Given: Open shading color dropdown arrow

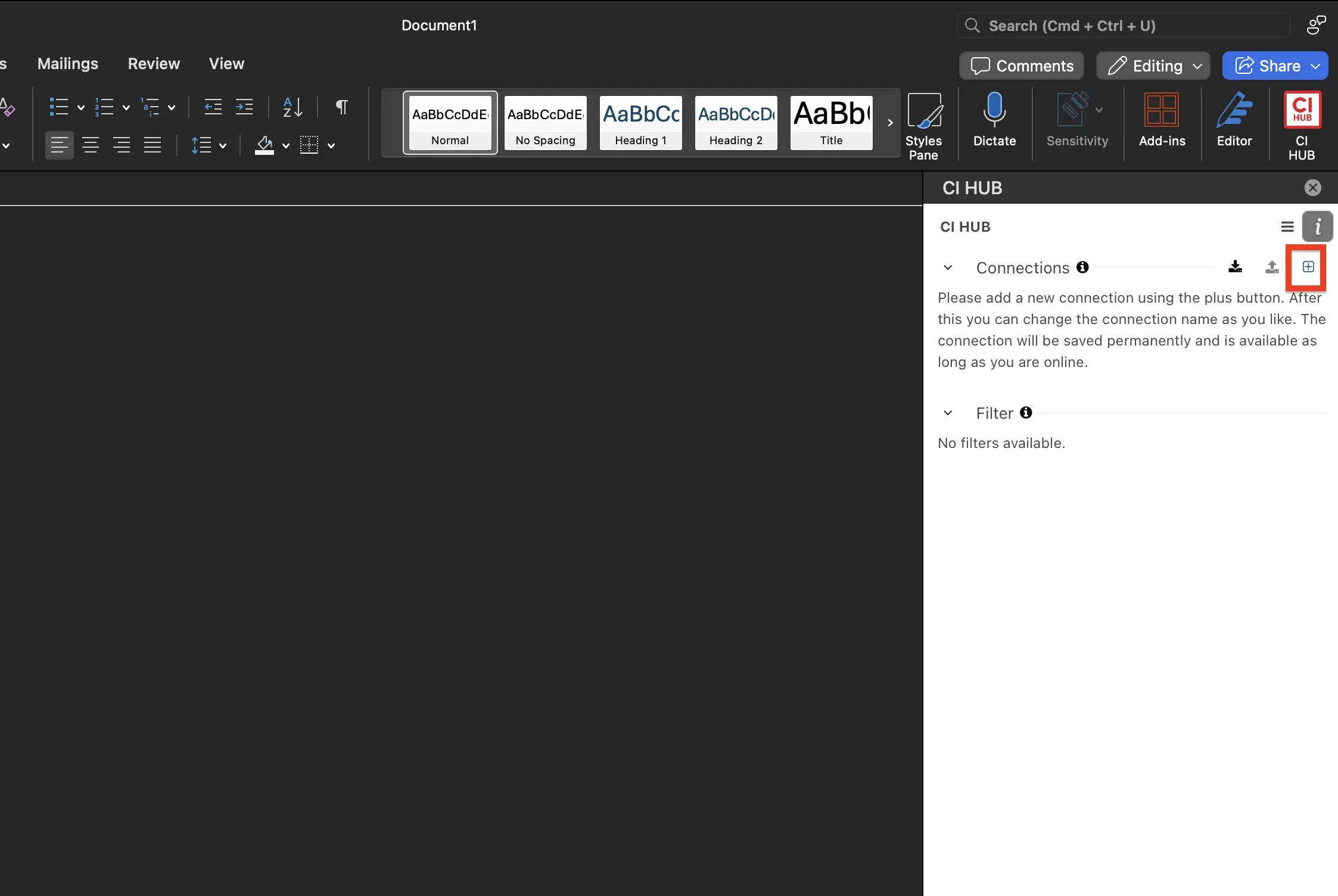Looking at the screenshot, I should [x=286, y=146].
